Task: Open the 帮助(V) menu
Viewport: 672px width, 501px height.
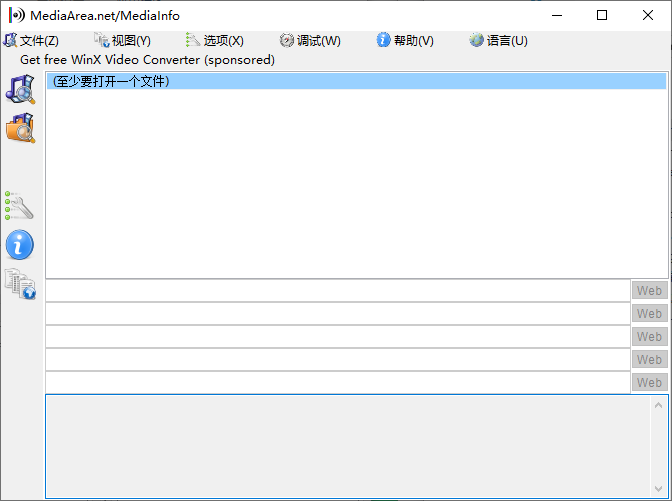Action: [405, 40]
